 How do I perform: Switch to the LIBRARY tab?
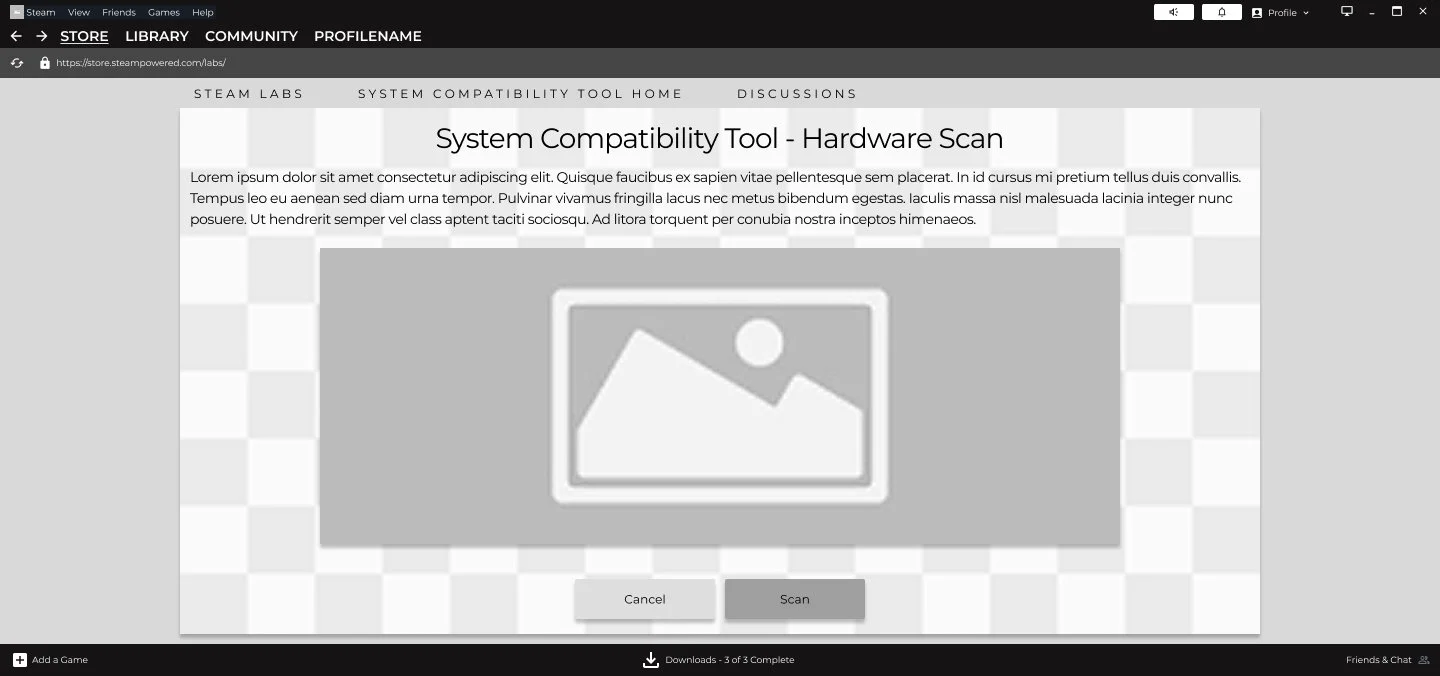click(x=157, y=36)
